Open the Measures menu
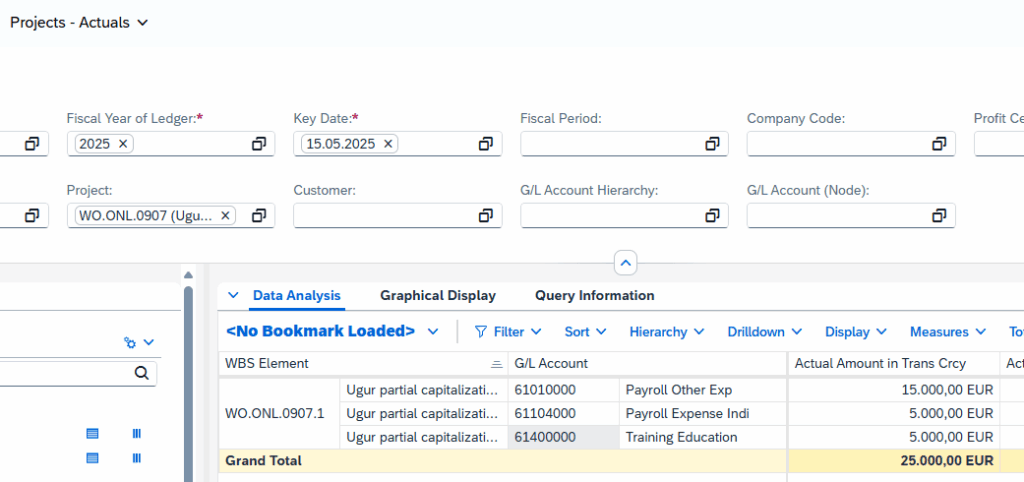1024x482 pixels. 948,332
